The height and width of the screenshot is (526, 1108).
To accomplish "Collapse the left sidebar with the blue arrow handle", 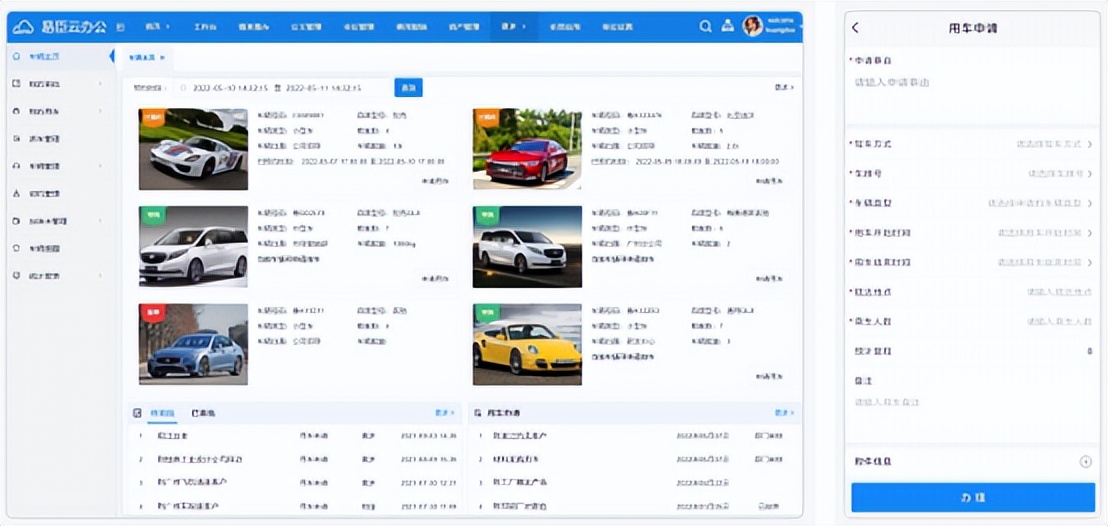I will click(x=111, y=57).
